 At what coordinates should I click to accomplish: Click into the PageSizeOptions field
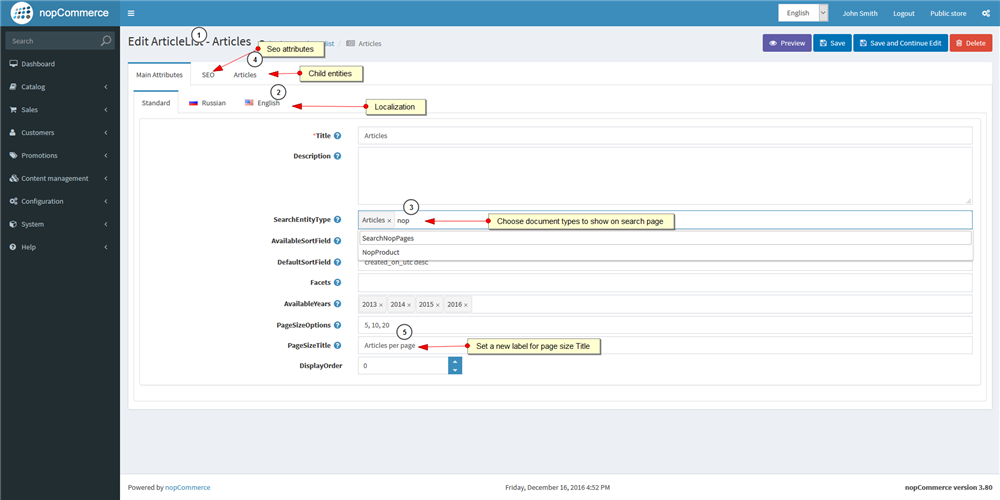pyautogui.click(x=665, y=325)
